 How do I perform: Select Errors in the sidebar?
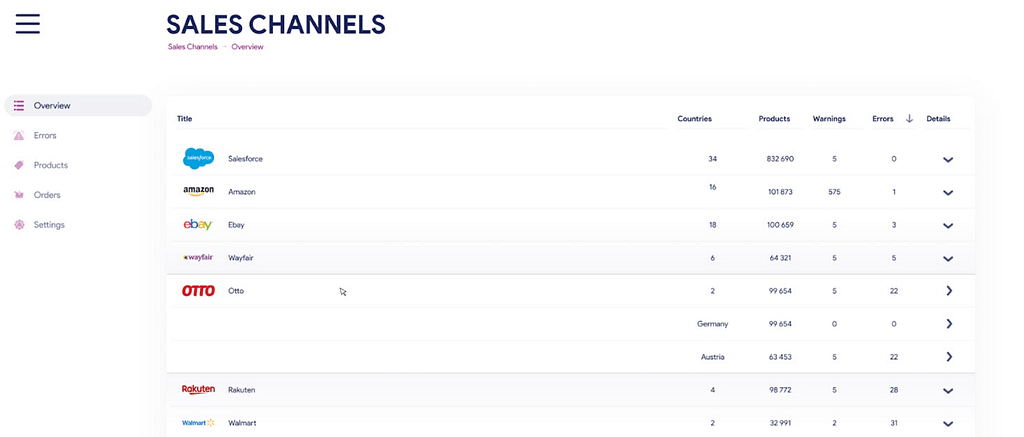click(45, 135)
